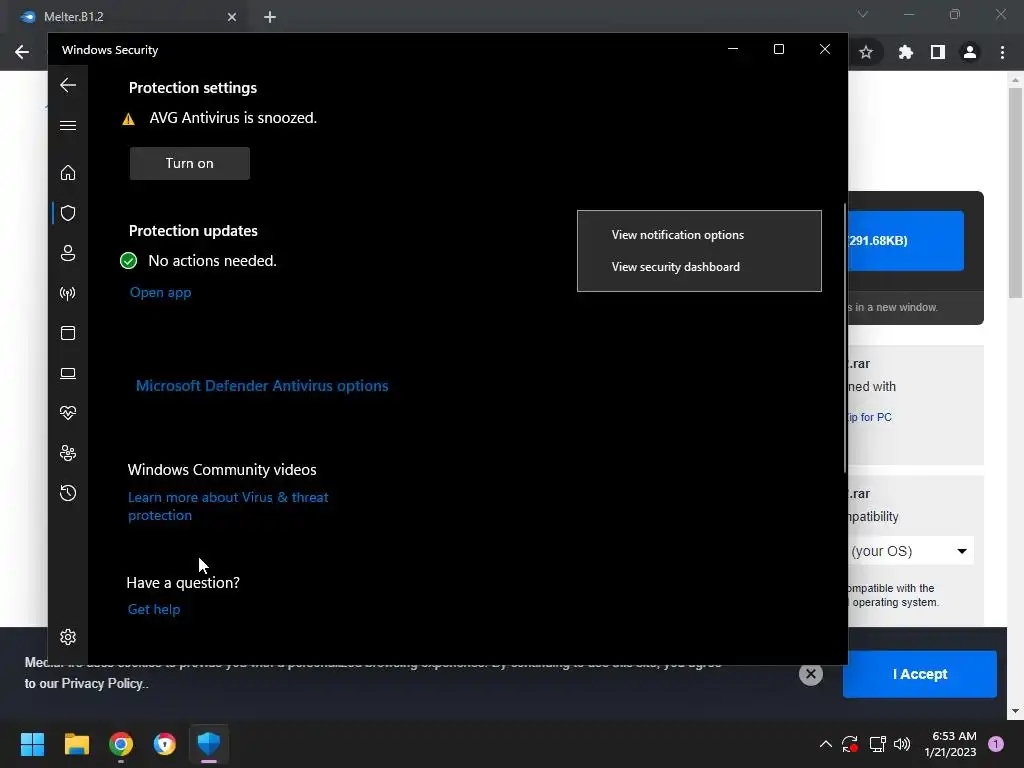Go back in Windows Security

point(68,85)
